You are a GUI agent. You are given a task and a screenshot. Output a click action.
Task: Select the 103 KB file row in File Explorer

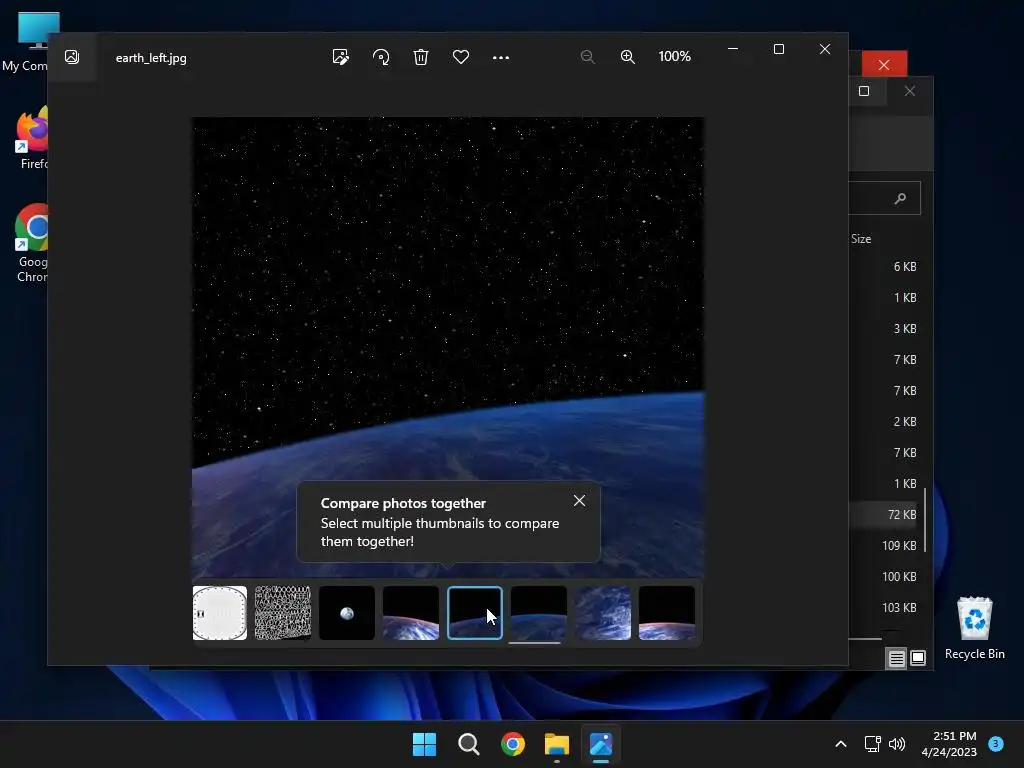885,607
